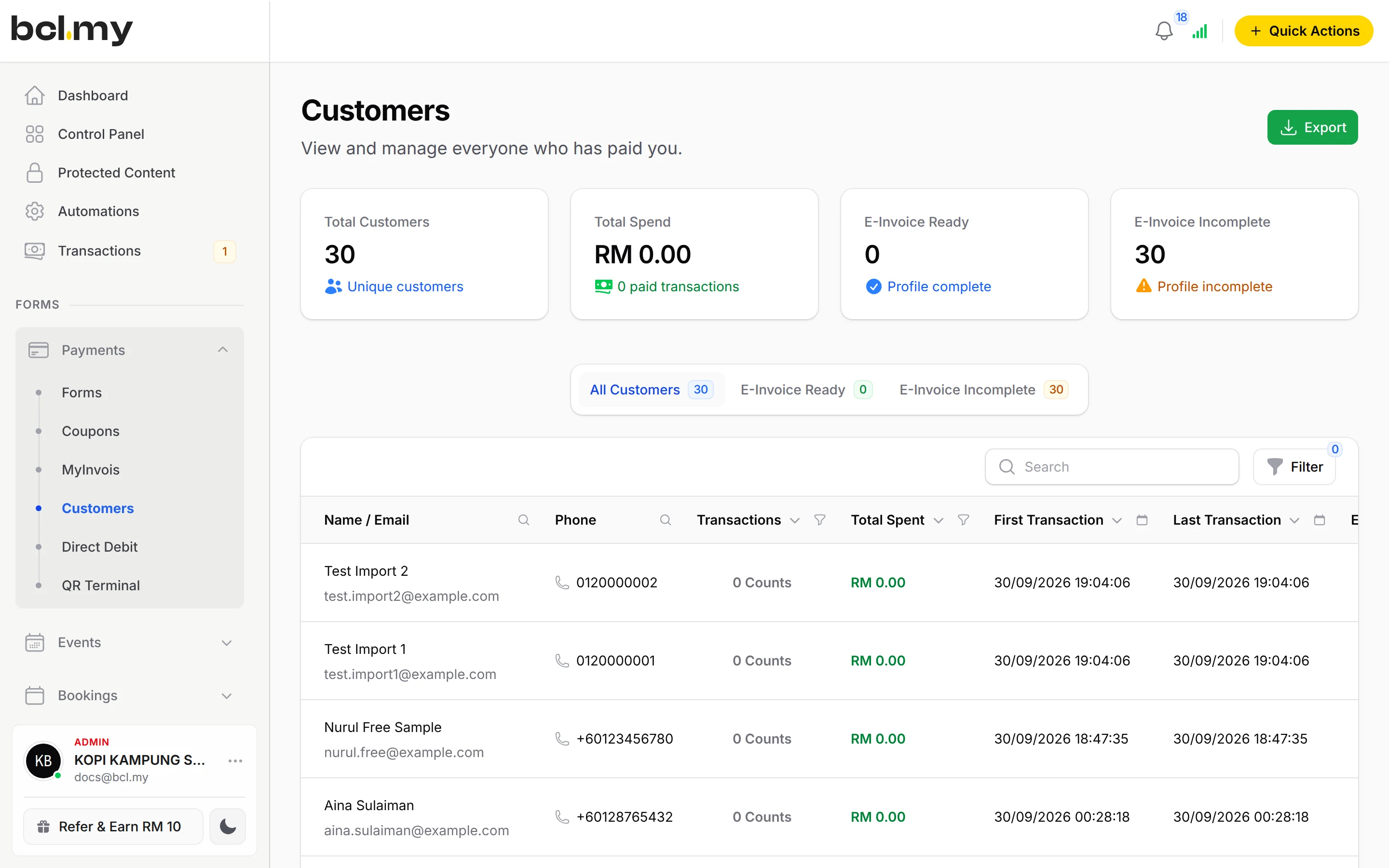This screenshot has height=868, width=1389.
Task: Switch to E-Invoice Ready tab
Action: click(806, 389)
